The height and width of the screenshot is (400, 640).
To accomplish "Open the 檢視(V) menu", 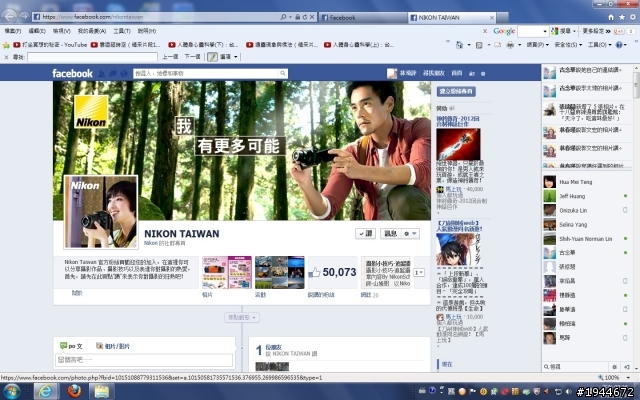I will point(62,31).
